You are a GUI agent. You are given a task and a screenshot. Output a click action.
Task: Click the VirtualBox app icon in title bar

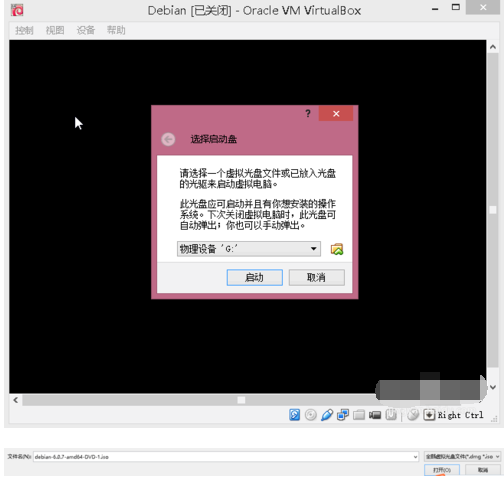(x=17, y=10)
